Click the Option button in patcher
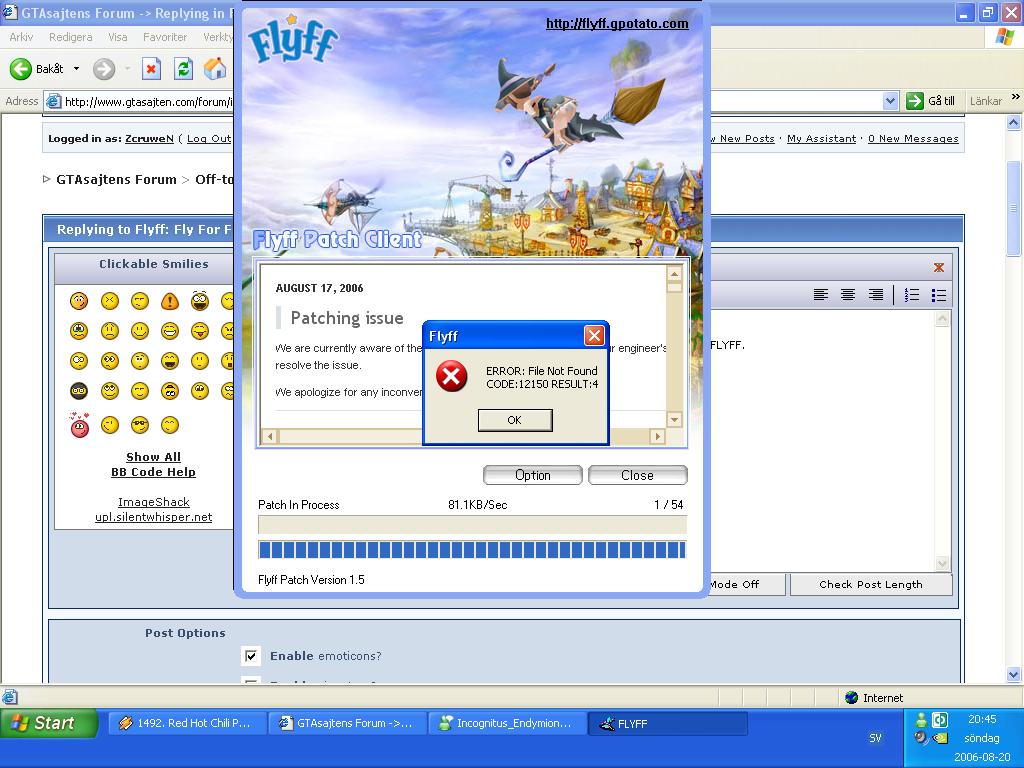Image resolution: width=1024 pixels, height=768 pixels. [x=532, y=475]
